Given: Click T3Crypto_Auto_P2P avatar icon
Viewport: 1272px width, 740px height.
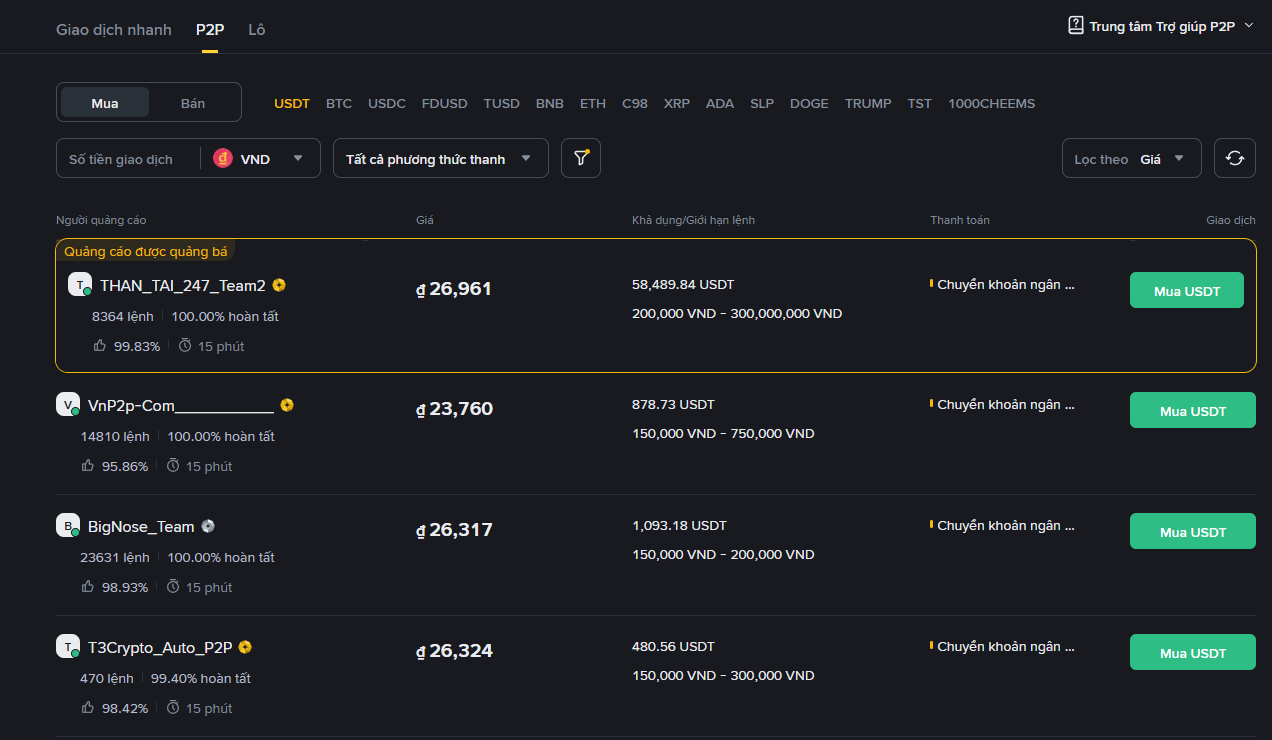Looking at the screenshot, I should click(x=67, y=646).
